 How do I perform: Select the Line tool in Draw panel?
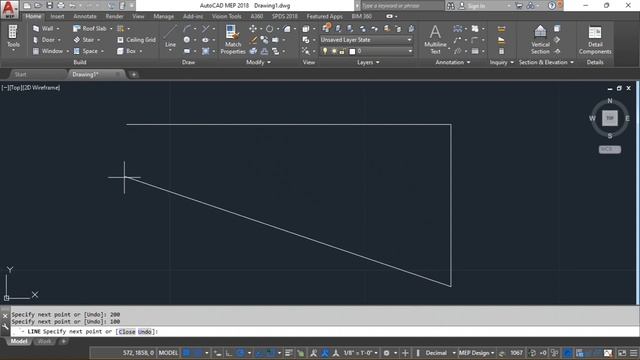tap(170, 38)
